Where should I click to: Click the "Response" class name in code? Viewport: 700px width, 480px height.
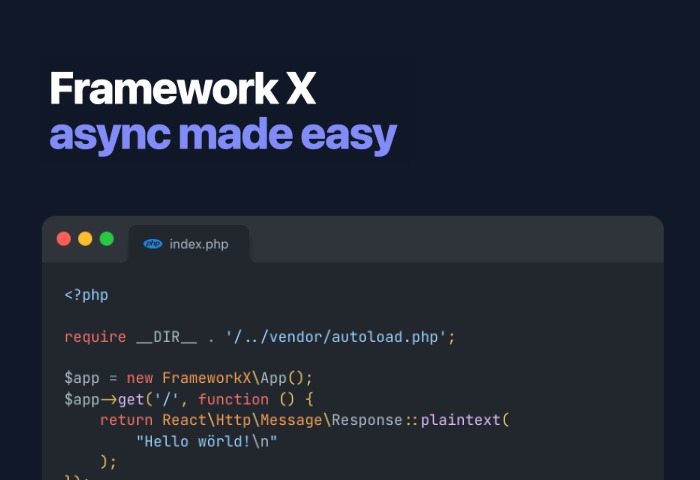(x=367, y=420)
